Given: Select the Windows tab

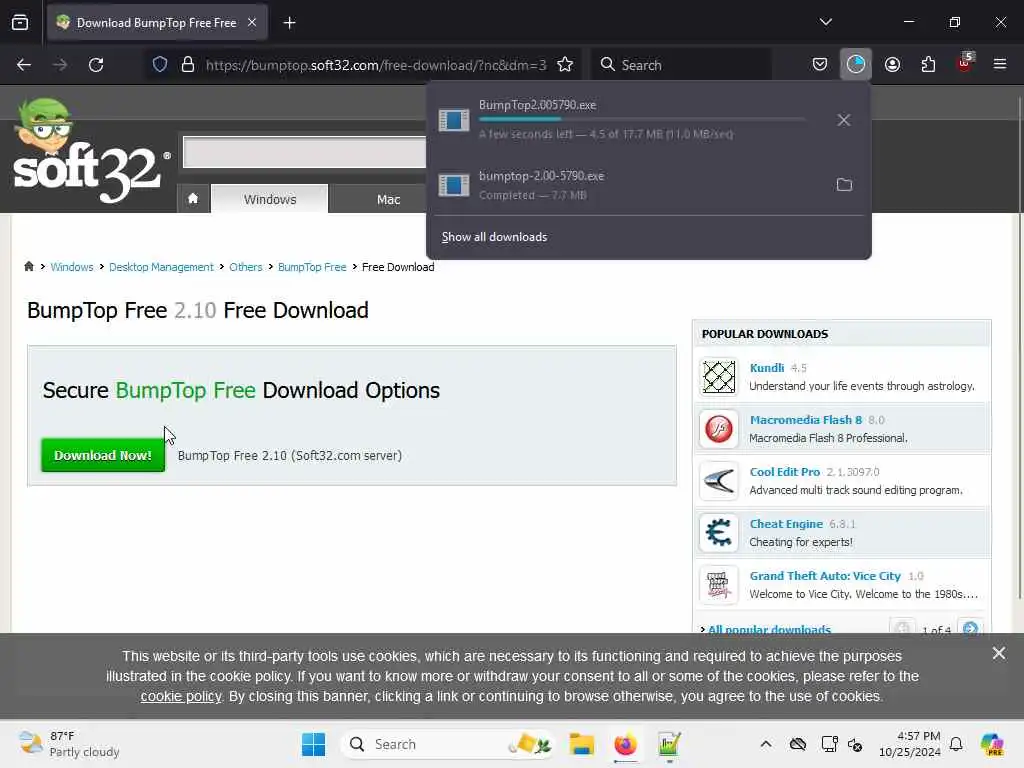Looking at the screenshot, I should 270,199.
